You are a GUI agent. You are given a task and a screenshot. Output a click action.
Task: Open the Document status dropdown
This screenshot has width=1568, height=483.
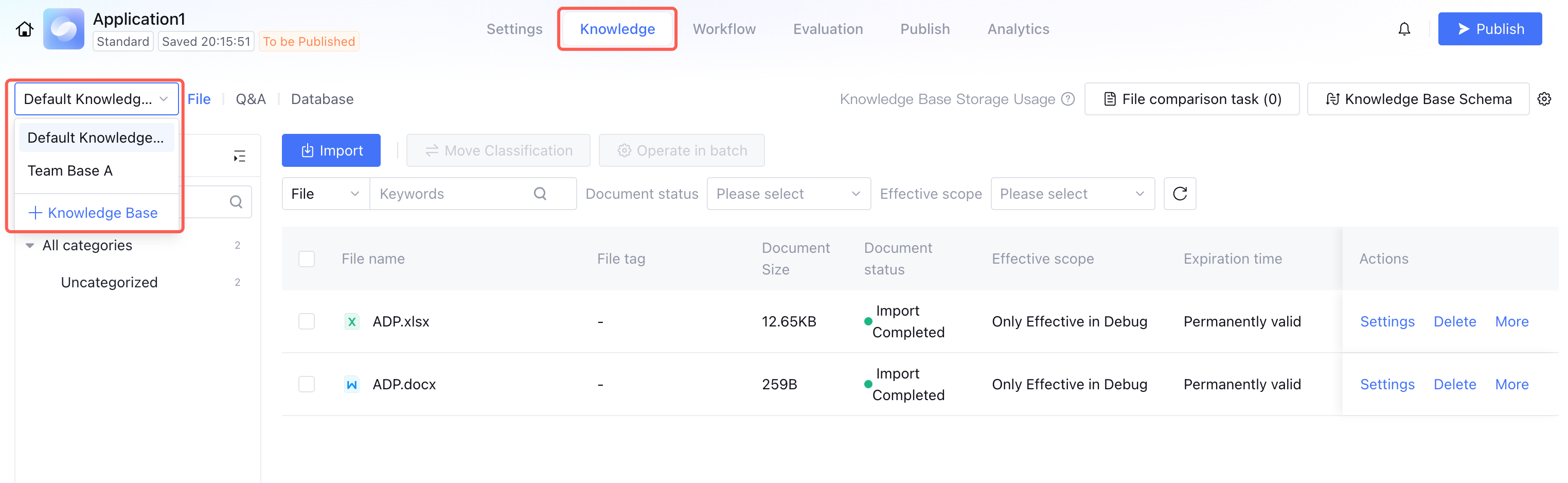click(x=788, y=194)
